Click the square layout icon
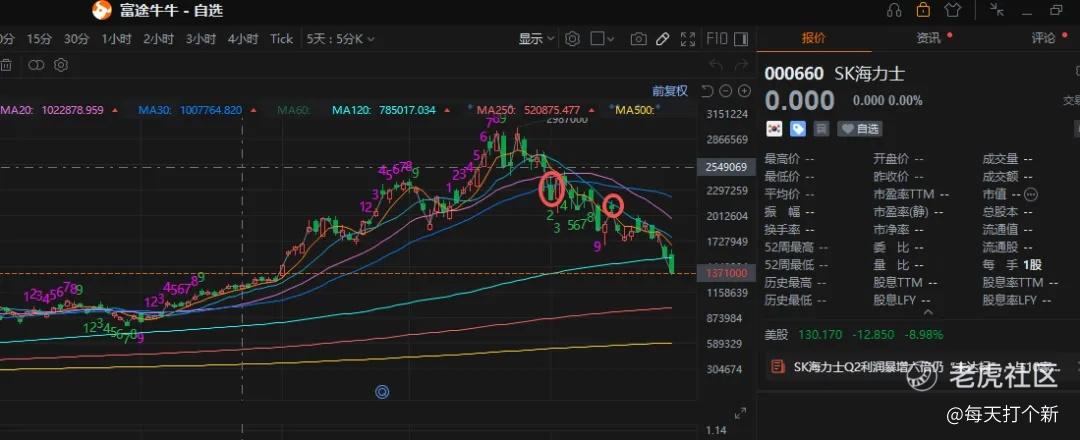1080x440 pixels. (x=597, y=39)
